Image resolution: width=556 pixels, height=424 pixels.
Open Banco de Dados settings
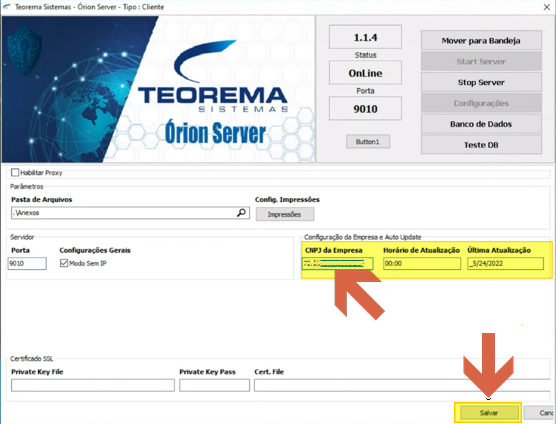click(x=481, y=124)
